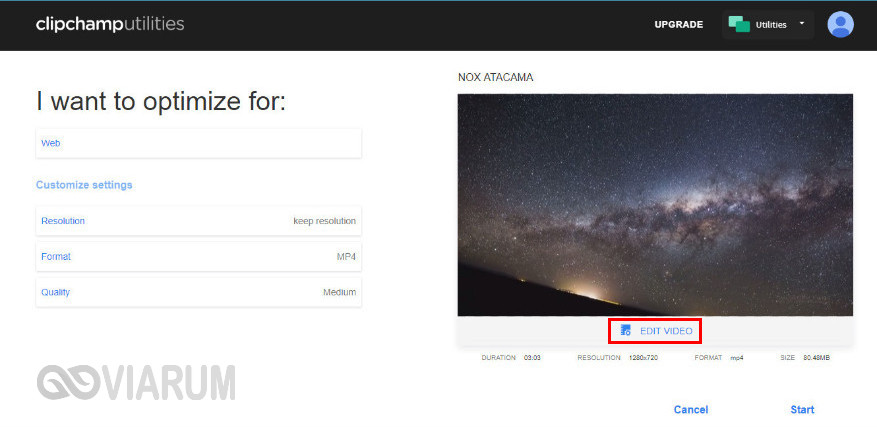The image size is (877, 427).
Task: Click the UPGRADE menu item
Action: pos(678,24)
